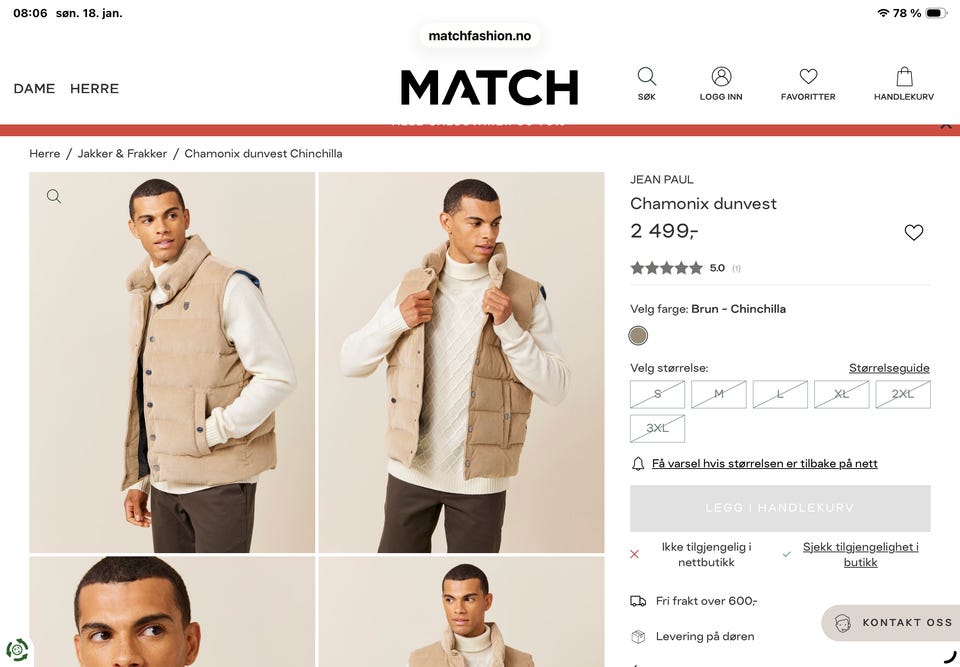This screenshot has width=960, height=667.
Task: Zoom product image with magnifier icon
Action: 54,196
